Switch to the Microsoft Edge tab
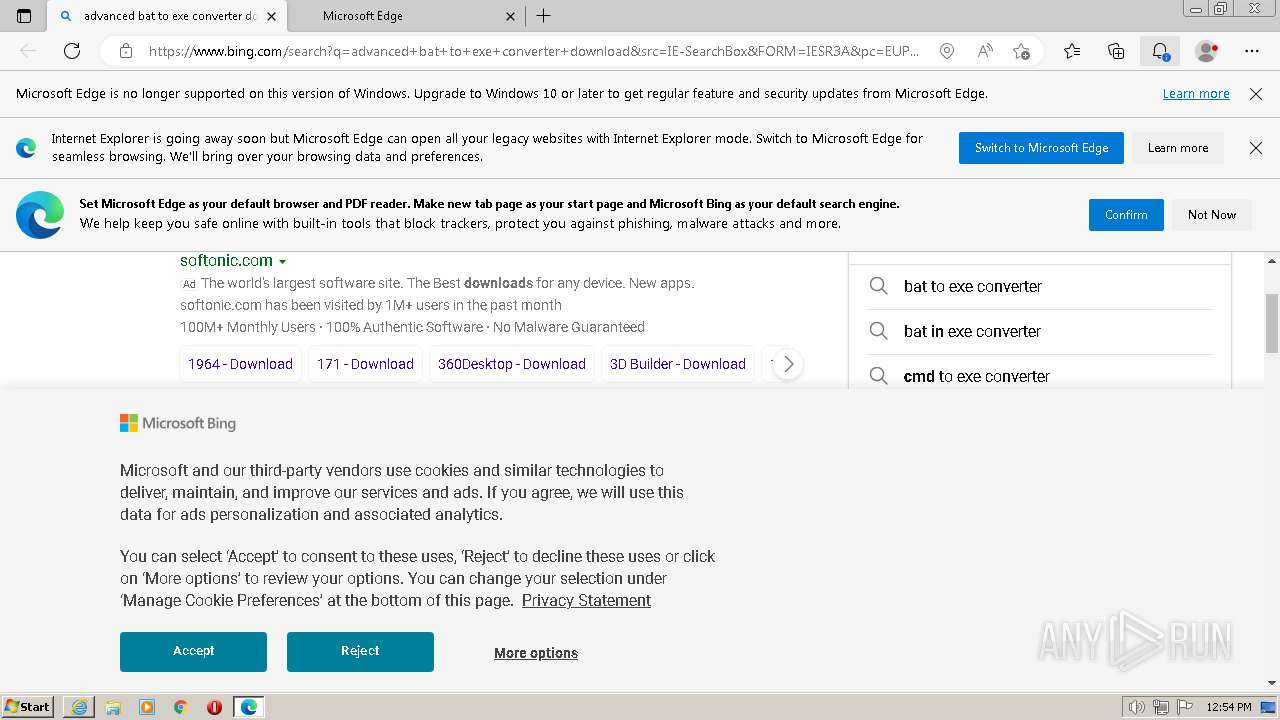The image size is (1280, 720). pos(407,16)
